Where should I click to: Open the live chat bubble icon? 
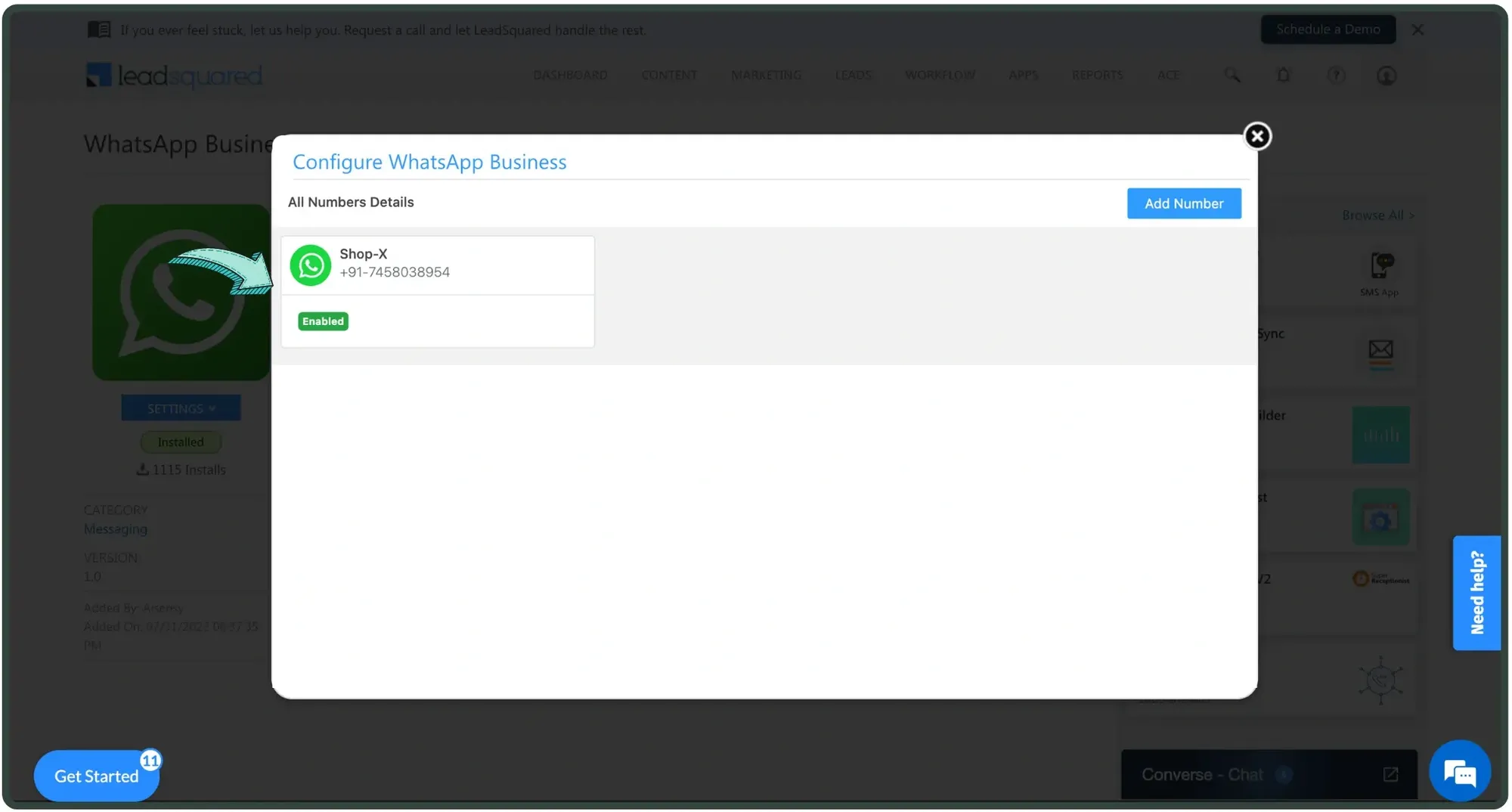[x=1460, y=772]
